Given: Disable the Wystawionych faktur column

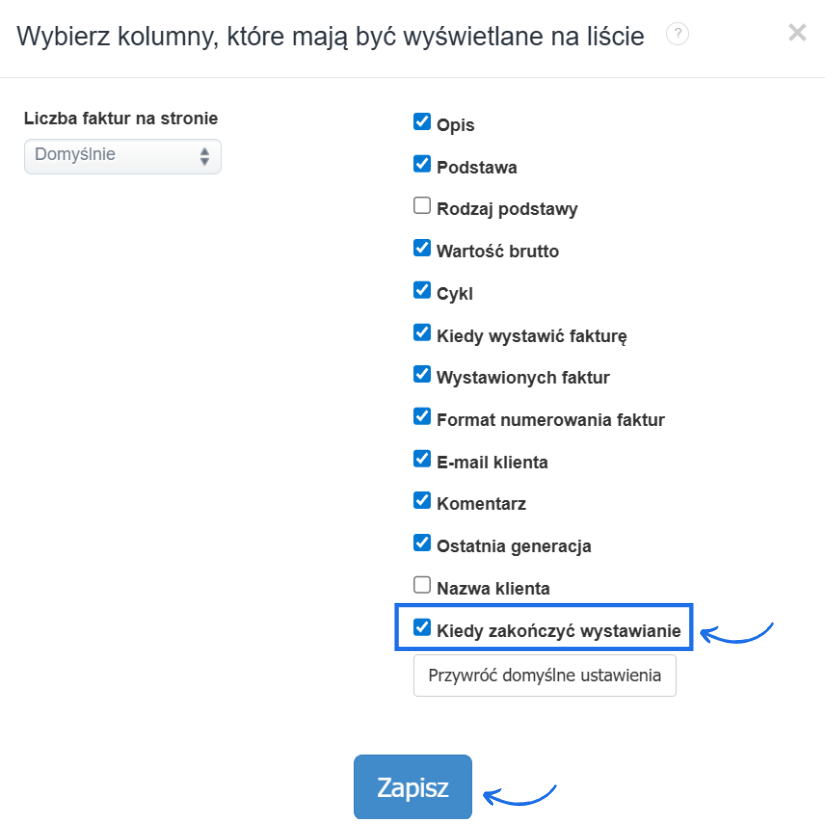Looking at the screenshot, I should (422, 373).
